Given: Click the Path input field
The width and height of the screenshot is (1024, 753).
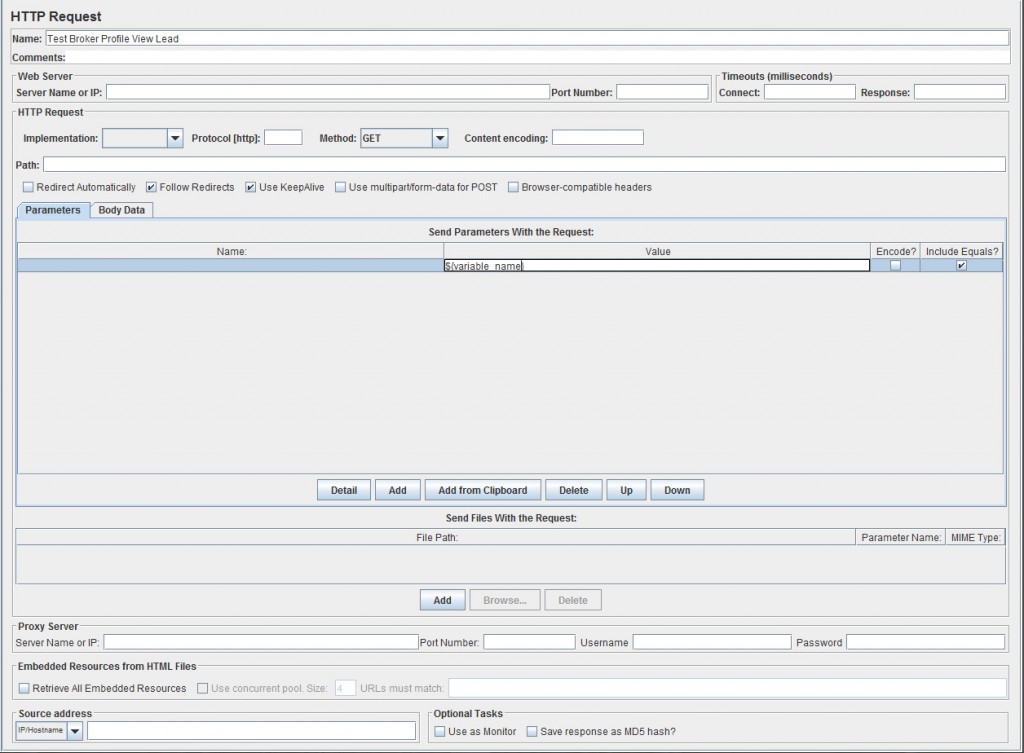Looking at the screenshot, I should pyautogui.click(x=524, y=164).
